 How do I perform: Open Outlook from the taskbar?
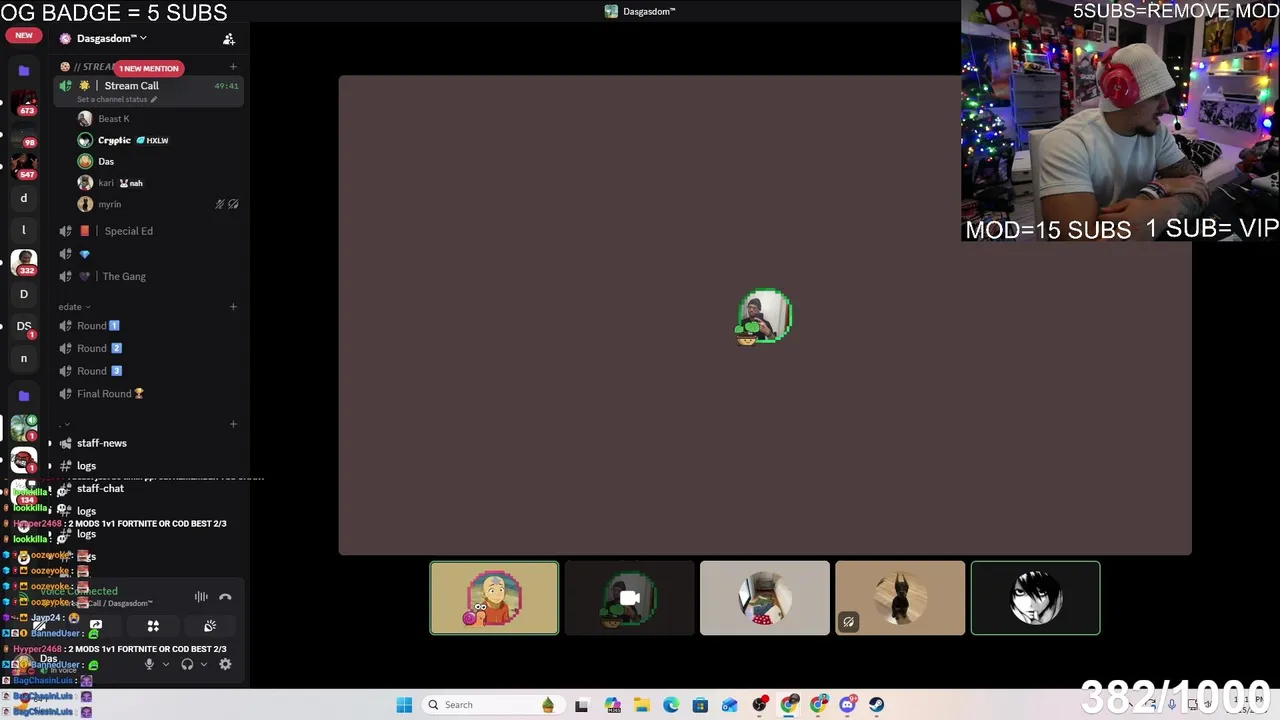[x=730, y=705]
